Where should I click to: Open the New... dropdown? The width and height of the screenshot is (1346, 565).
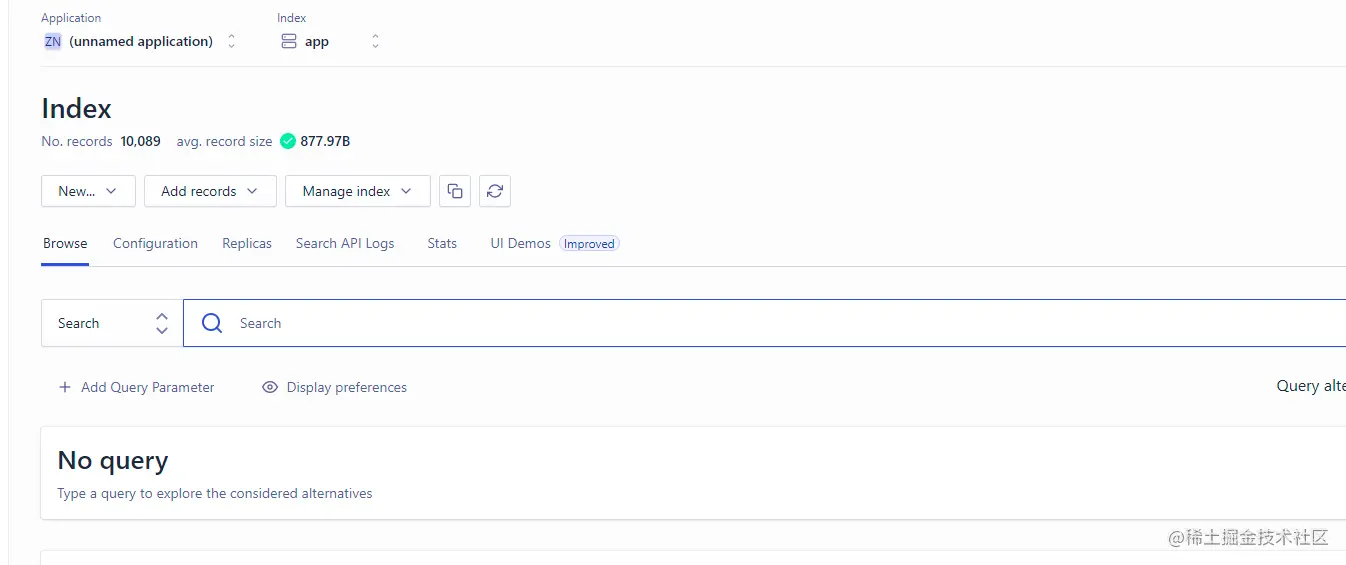88,191
